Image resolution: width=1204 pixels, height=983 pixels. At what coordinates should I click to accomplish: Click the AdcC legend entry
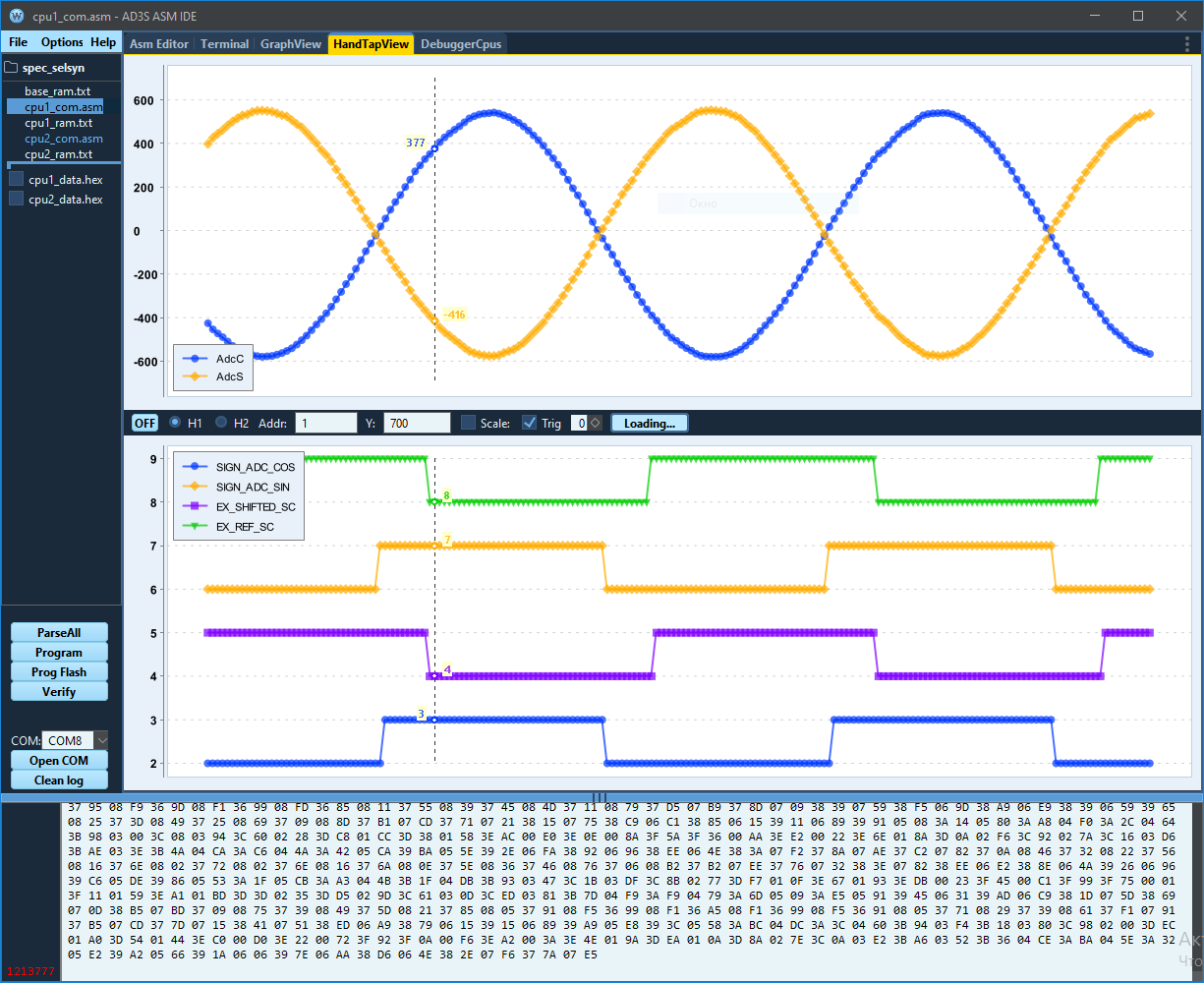[211, 359]
